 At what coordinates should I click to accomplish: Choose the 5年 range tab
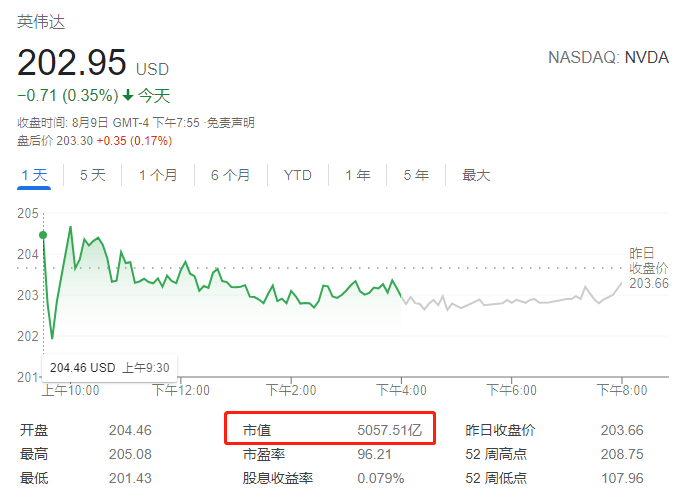click(416, 175)
